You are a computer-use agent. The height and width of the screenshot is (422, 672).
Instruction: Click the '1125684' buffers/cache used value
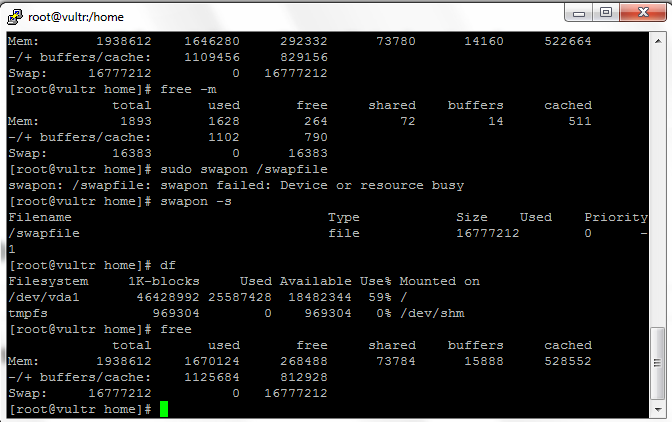(x=212, y=377)
